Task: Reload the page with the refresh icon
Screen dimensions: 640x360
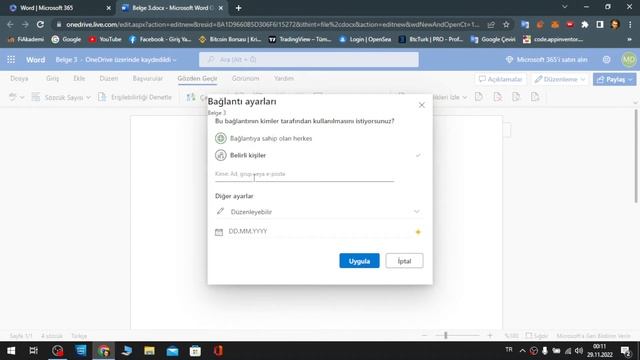Action: tap(40, 24)
